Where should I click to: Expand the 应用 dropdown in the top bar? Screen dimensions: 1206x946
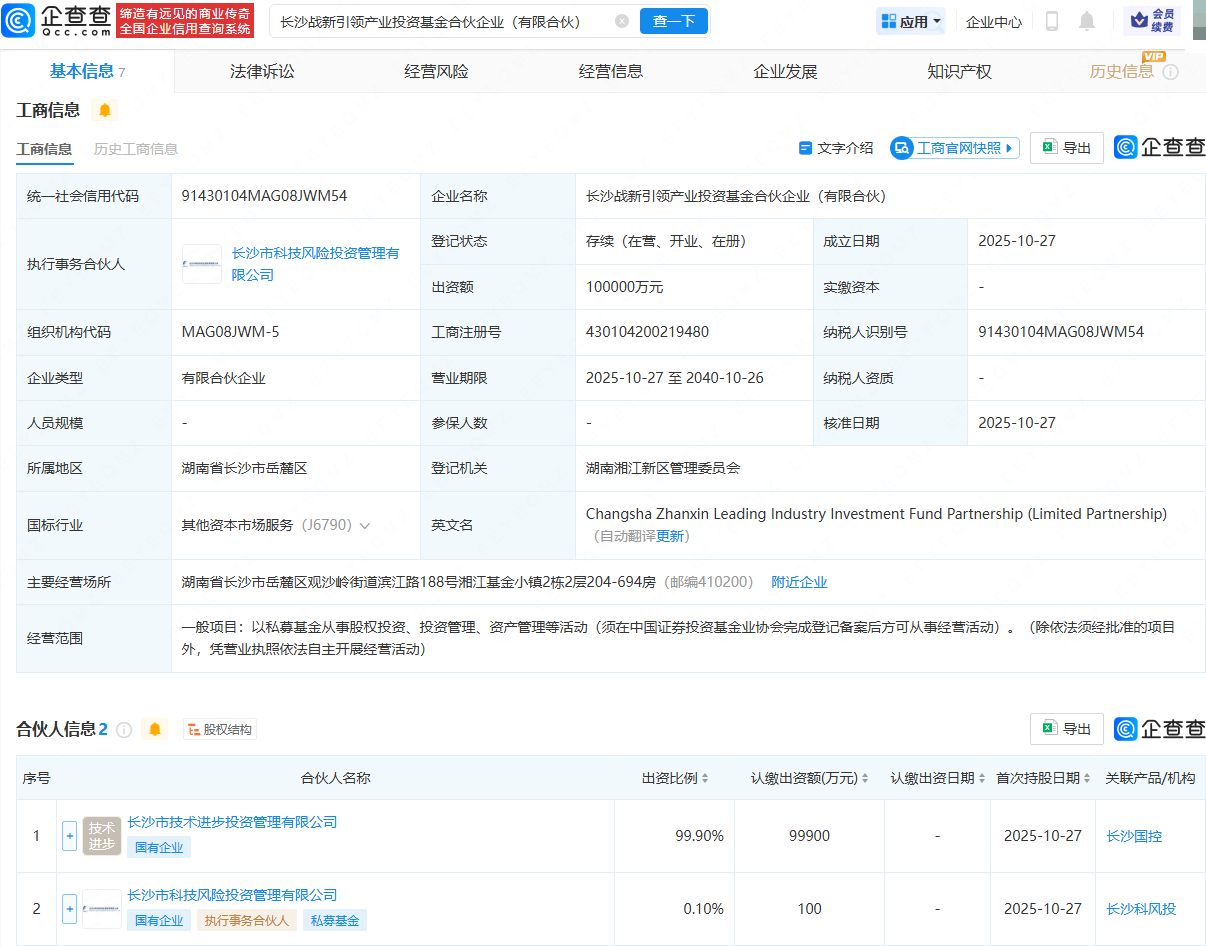[909, 20]
